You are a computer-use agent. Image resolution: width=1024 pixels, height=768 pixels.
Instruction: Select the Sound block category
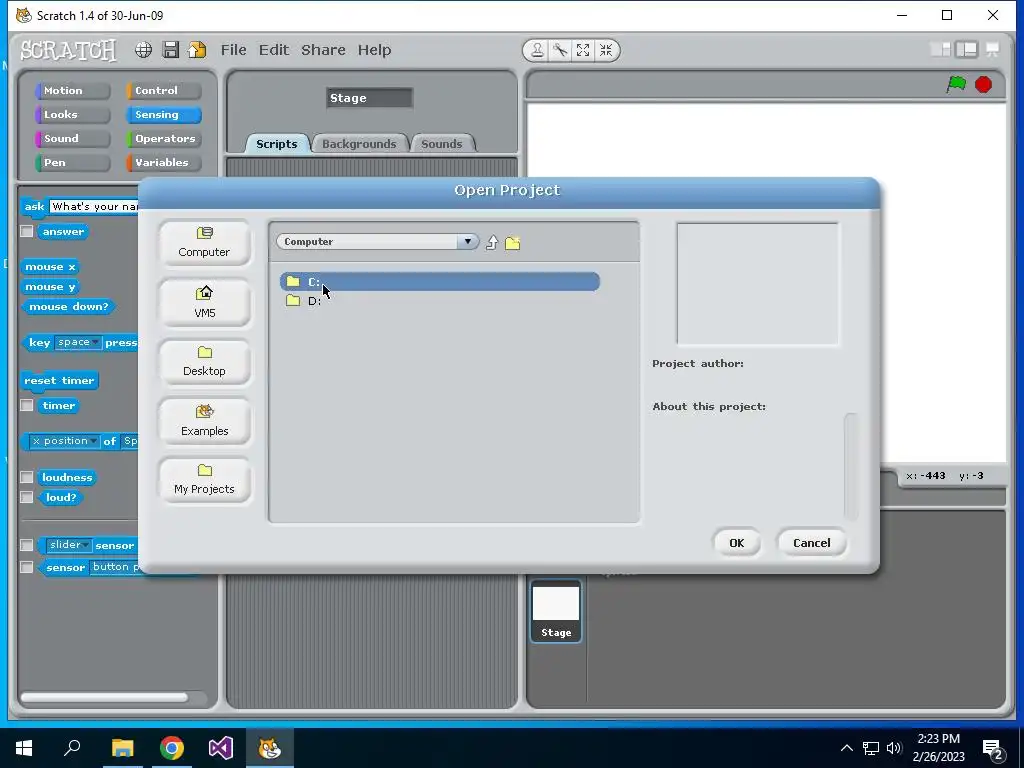pos(72,138)
